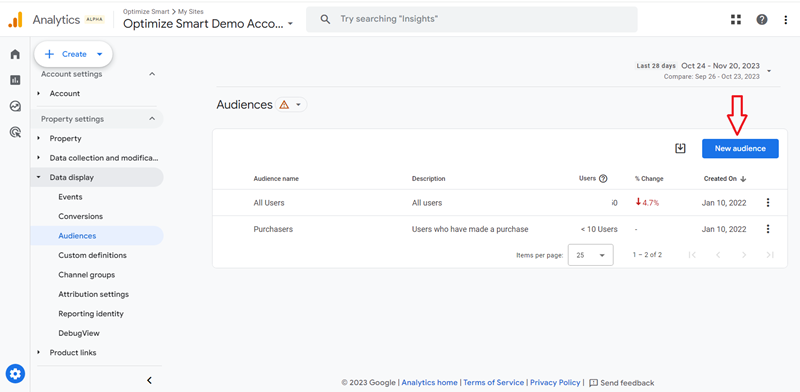Open the account selector dropdown
800x392 pixels.
[208, 23]
